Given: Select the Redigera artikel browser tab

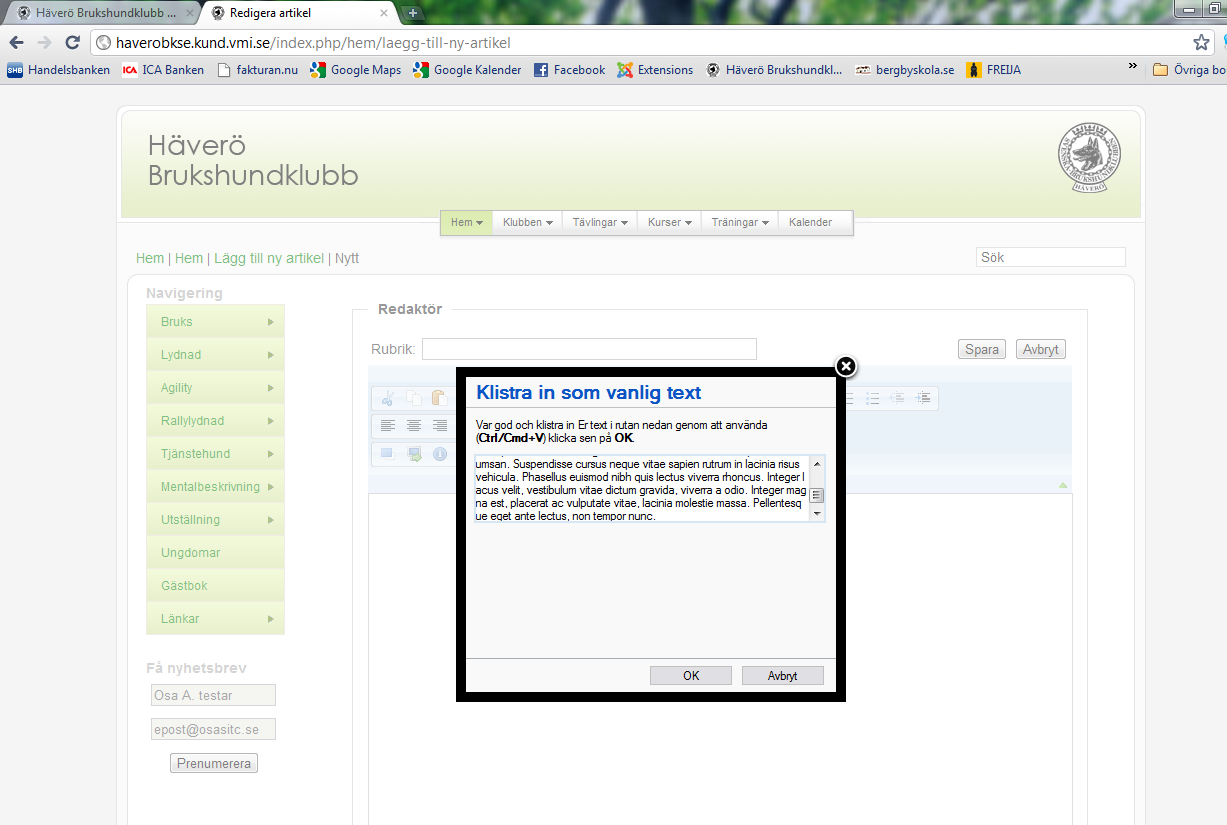Looking at the screenshot, I should (x=300, y=13).
